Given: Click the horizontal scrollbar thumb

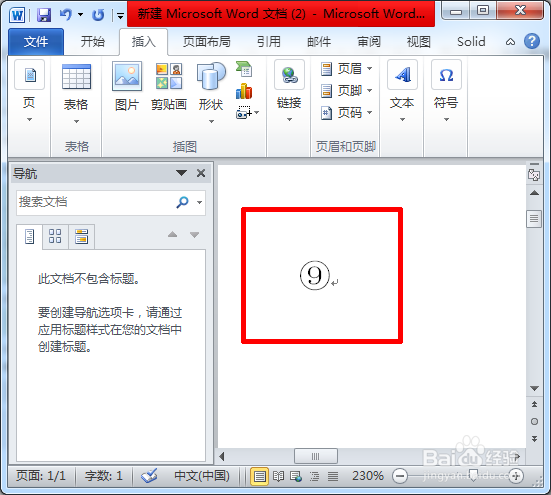Looking at the screenshot, I should [316, 456].
